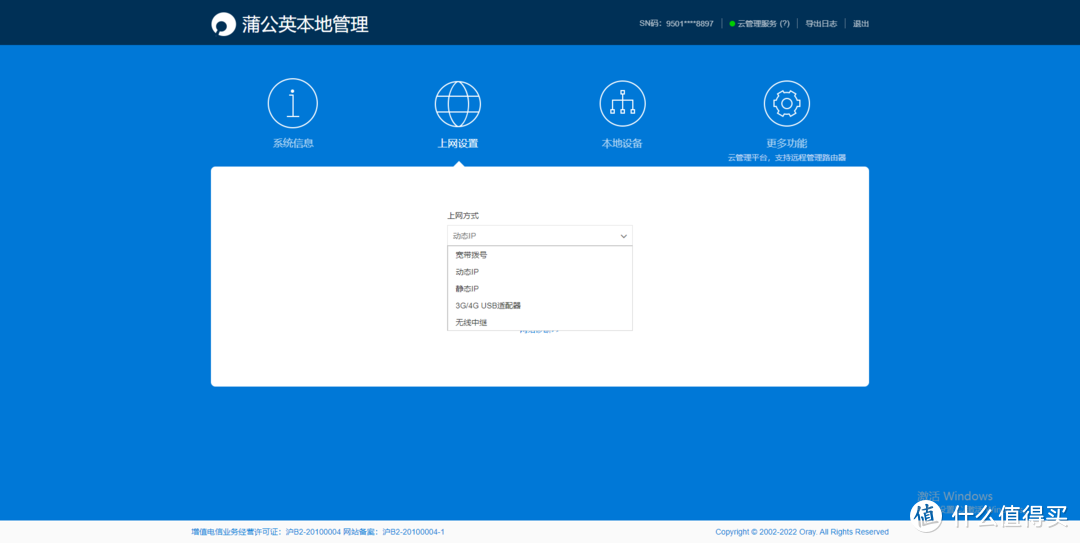Open the 更多功能 gear icon
Viewport: 1080px width, 543px height.
(x=787, y=103)
